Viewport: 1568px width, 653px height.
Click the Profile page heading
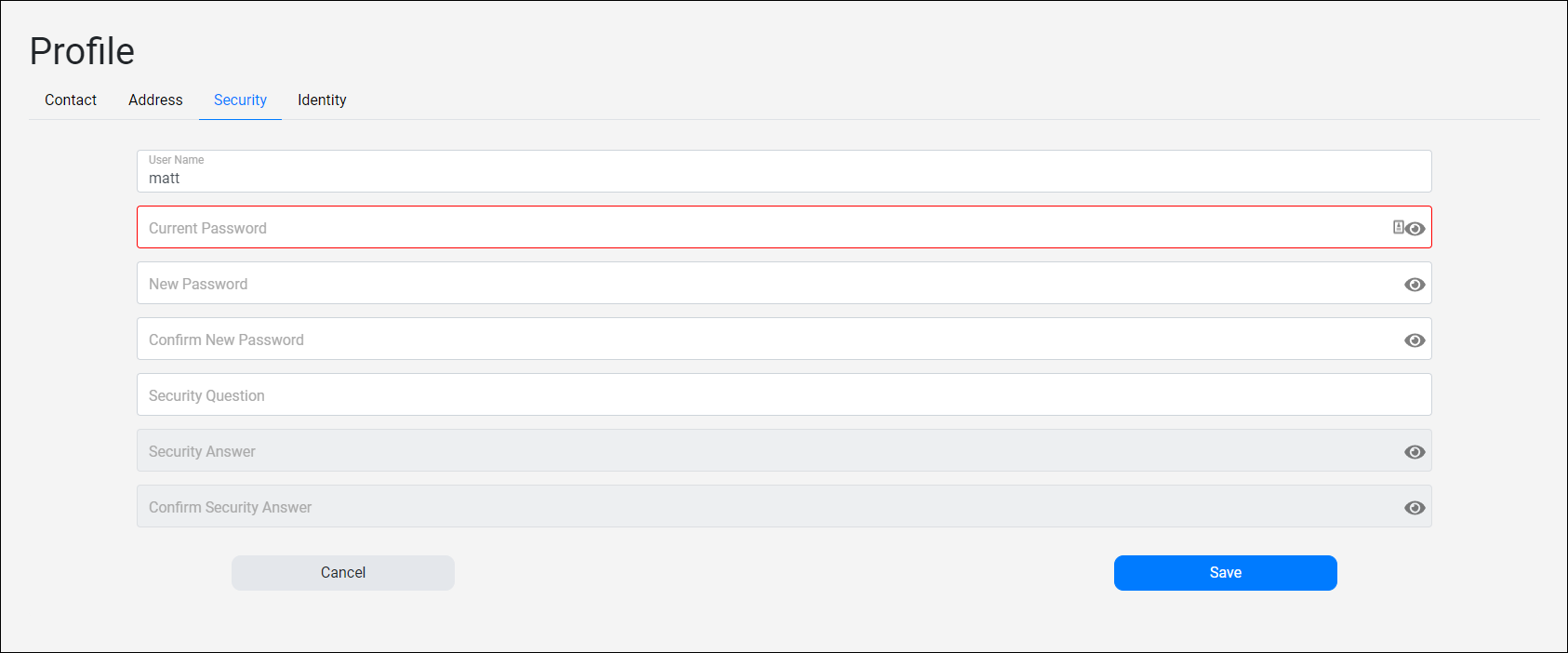82,51
